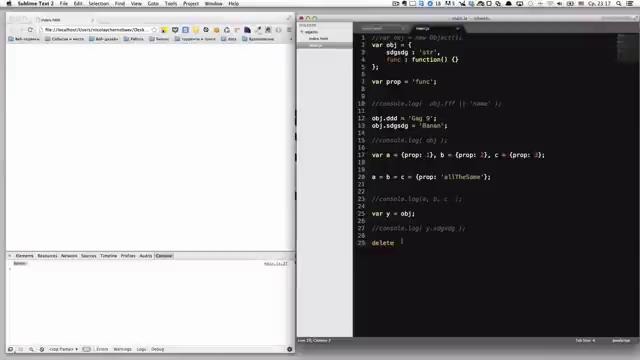Open the Tools menu
Viewport: 640px width, 360px height.
[171, 4]
